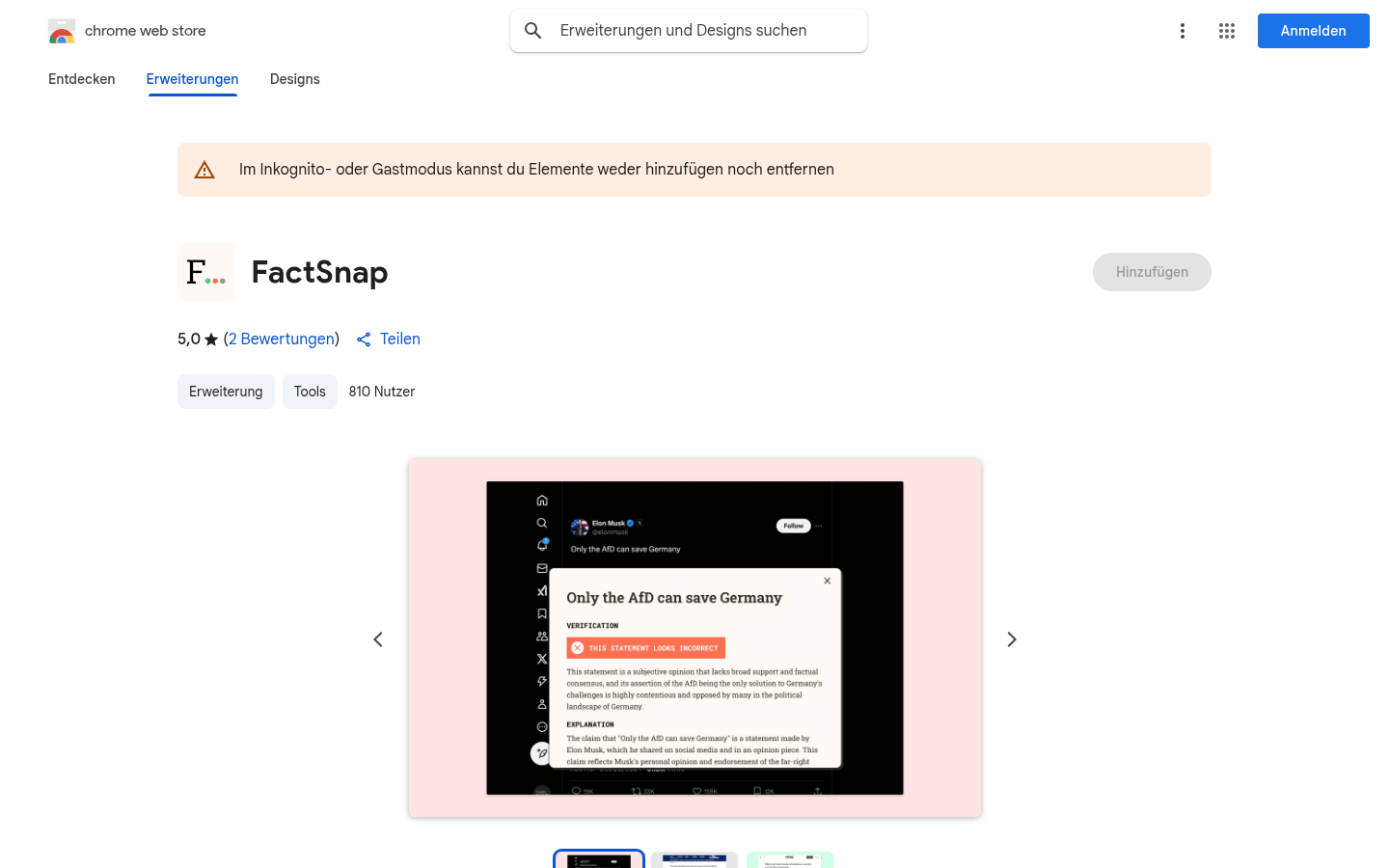Select the grey-background screenshot thumbnail
The height and width of the screenshot is (868, 1389).
(694, 859)
